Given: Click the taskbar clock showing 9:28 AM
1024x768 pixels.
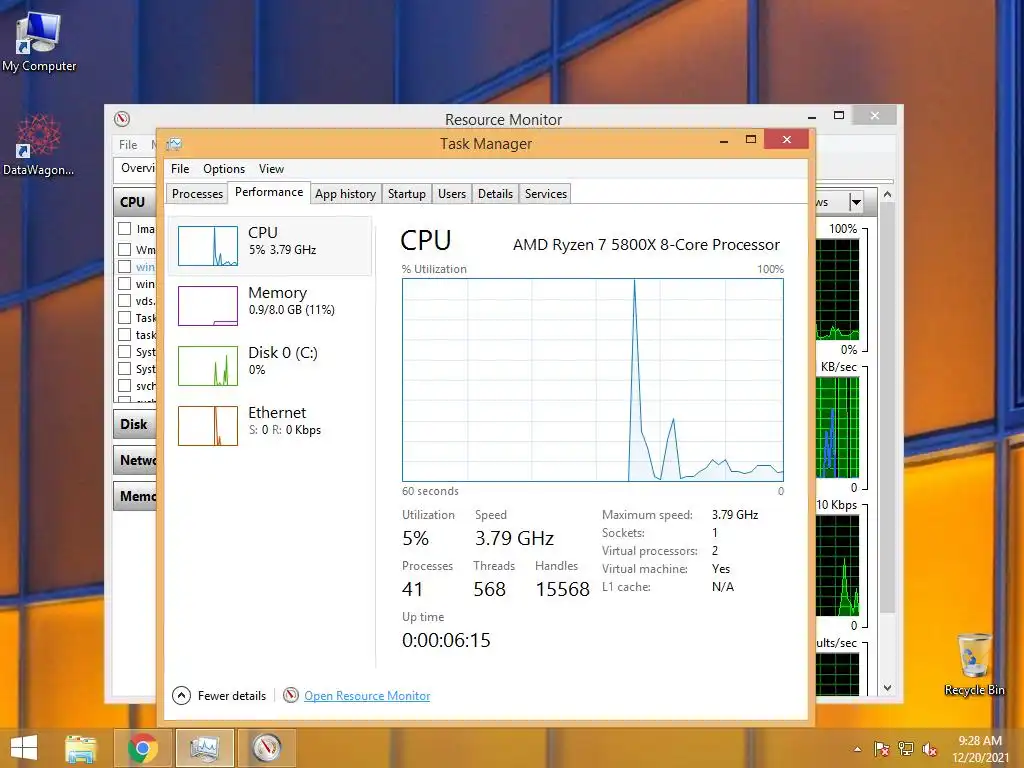Looking at the screenshot, I should pyautogui.click(x=980, y=749).
